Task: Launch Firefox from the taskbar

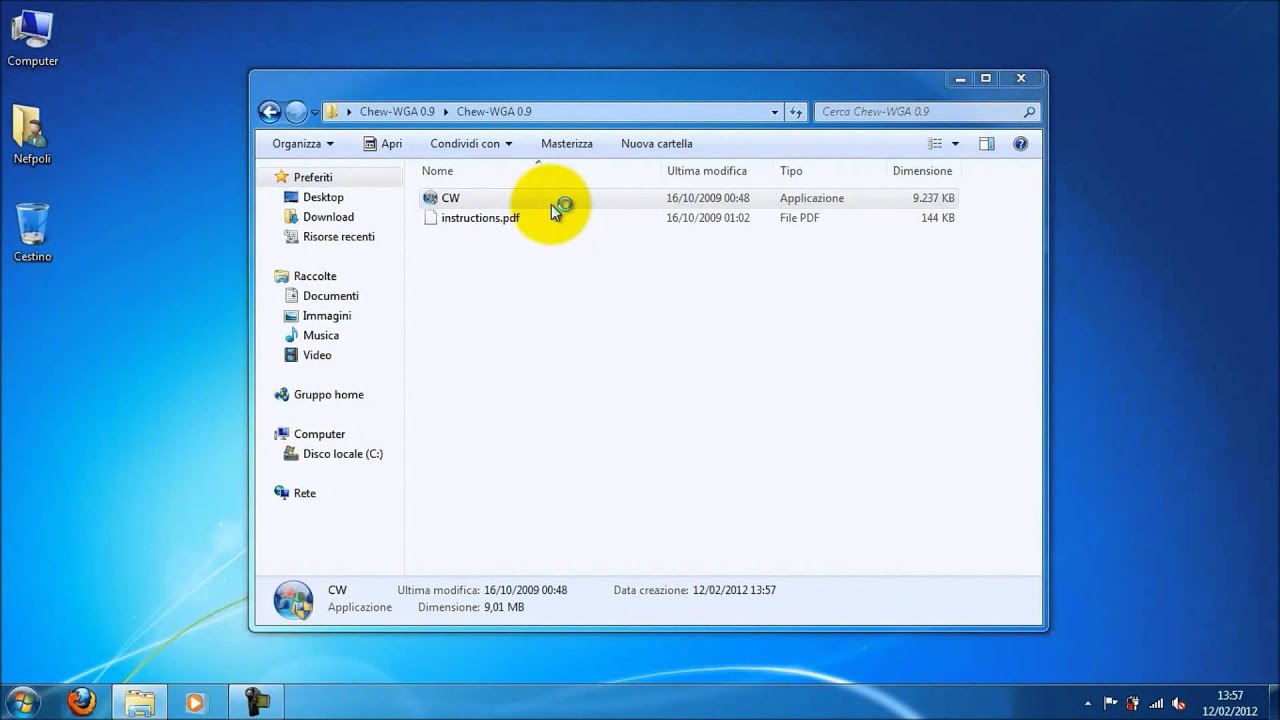Action: pyautogui.click(x=81, y=702)
